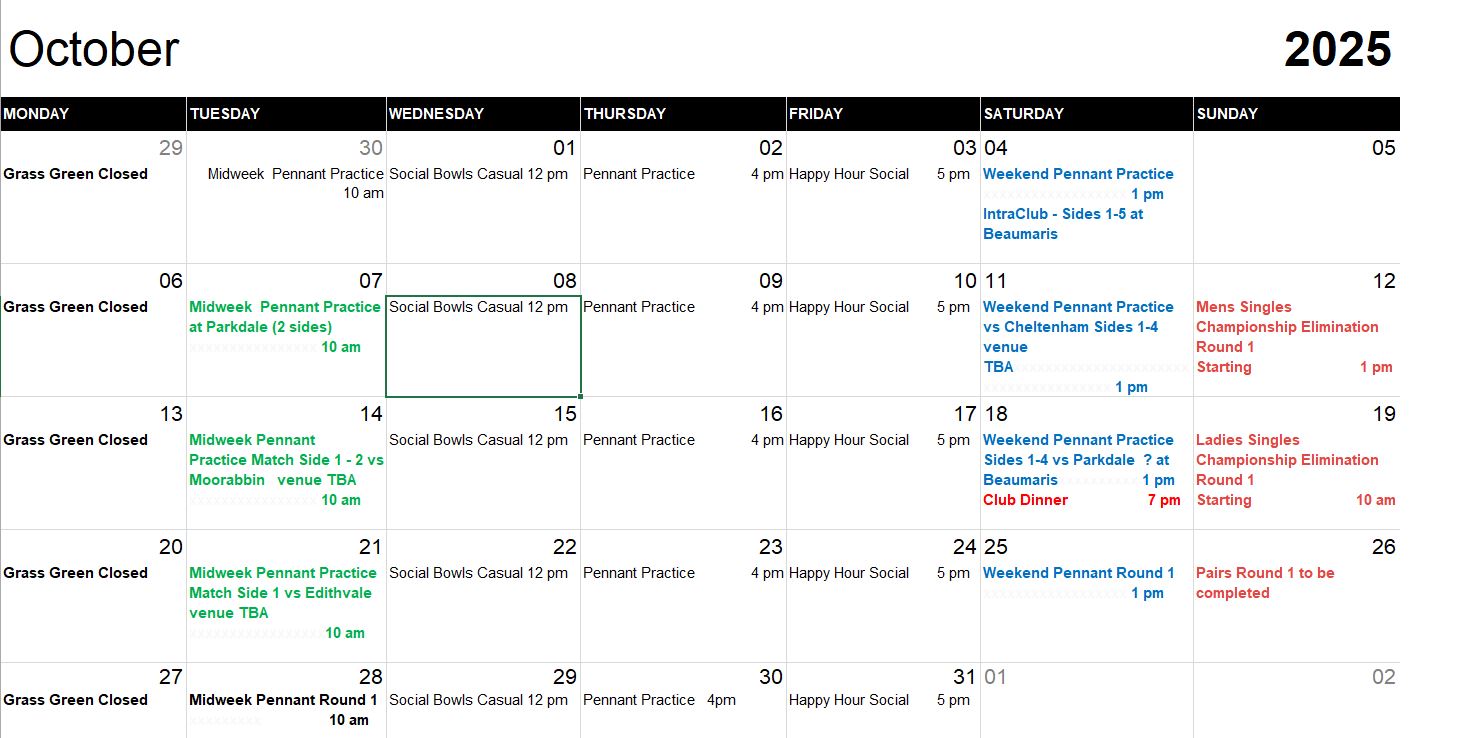Select the SUNDAY header cell

point(1296,114)
